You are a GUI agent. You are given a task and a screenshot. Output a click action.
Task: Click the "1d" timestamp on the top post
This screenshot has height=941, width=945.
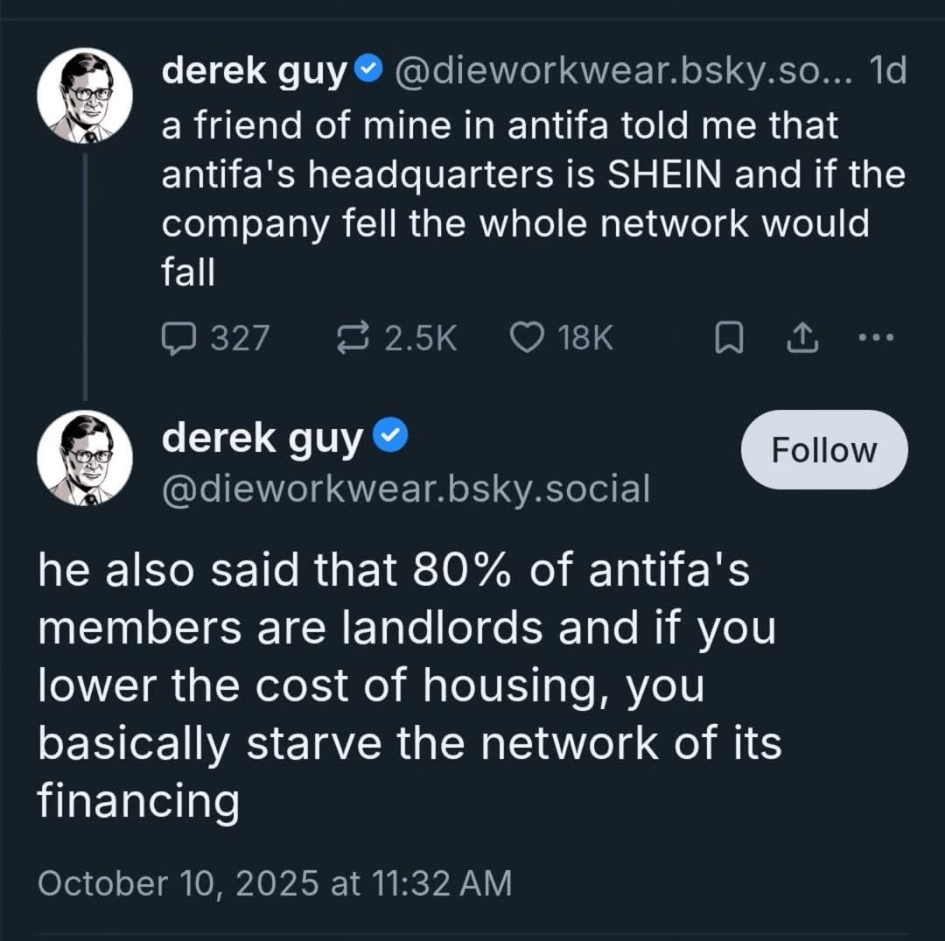coord(887,71)
